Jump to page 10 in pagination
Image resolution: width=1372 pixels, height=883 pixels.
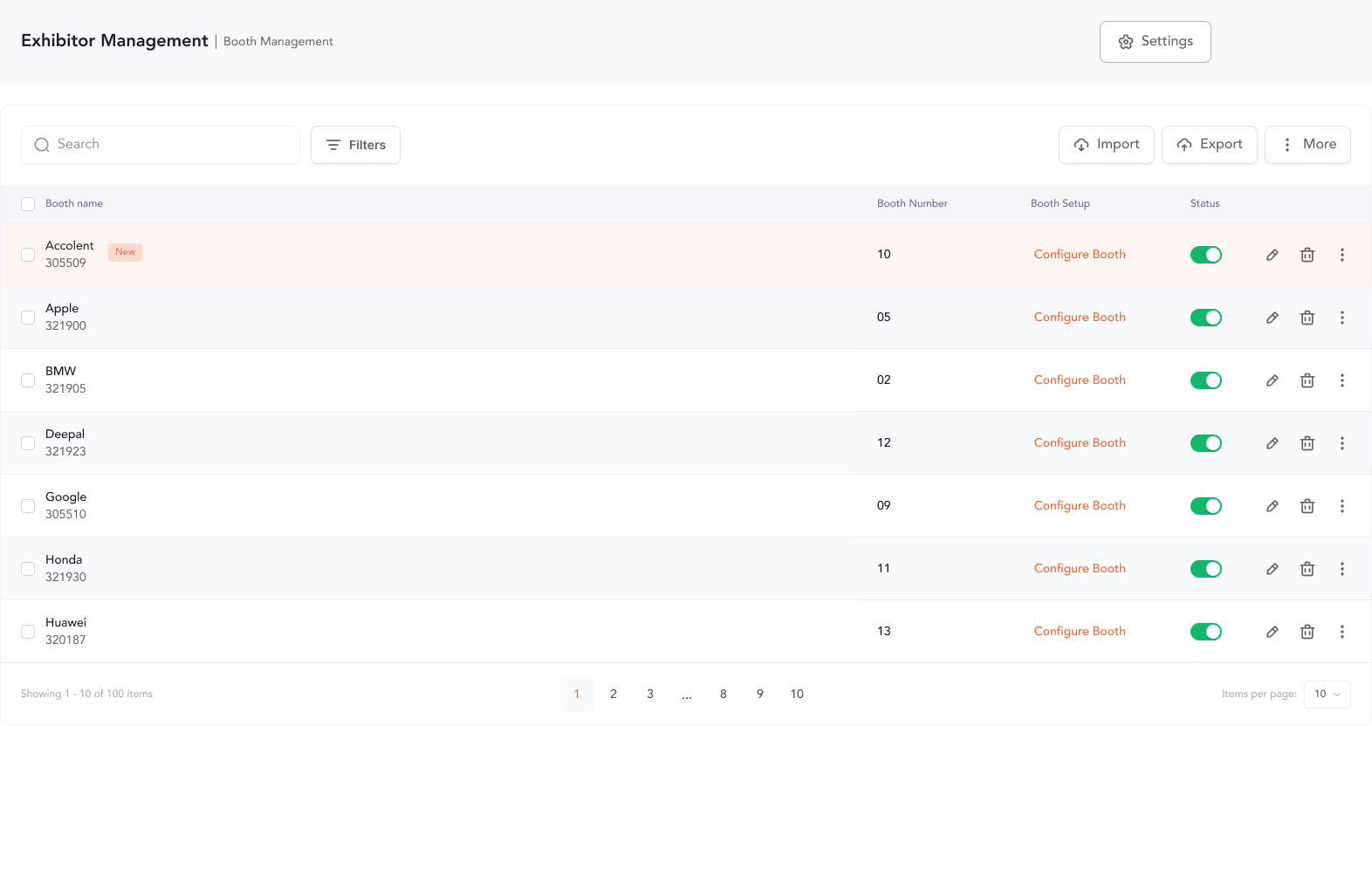click(x=797, y=695)
